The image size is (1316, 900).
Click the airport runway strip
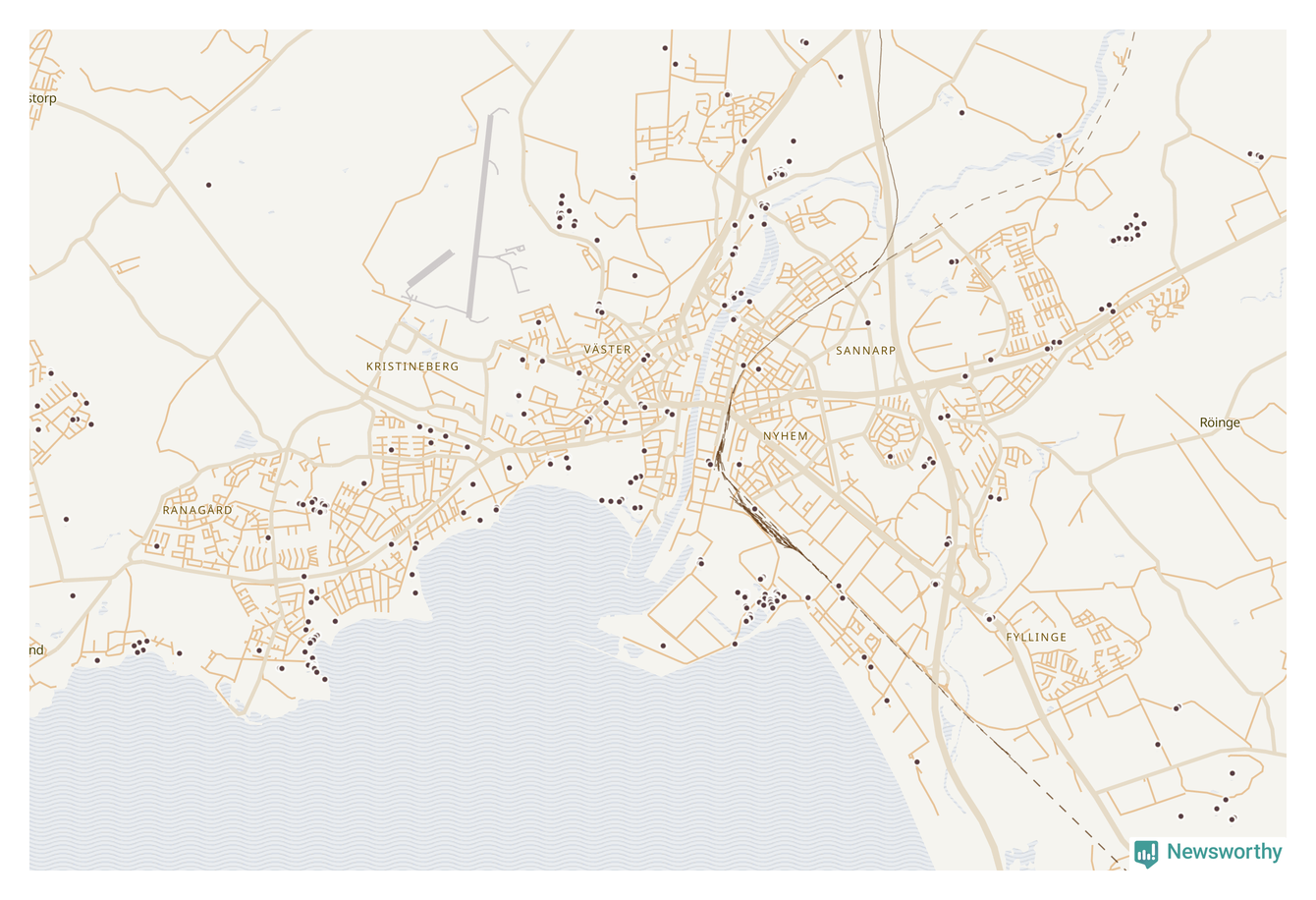pyautogui.click(x=480, y=218)
